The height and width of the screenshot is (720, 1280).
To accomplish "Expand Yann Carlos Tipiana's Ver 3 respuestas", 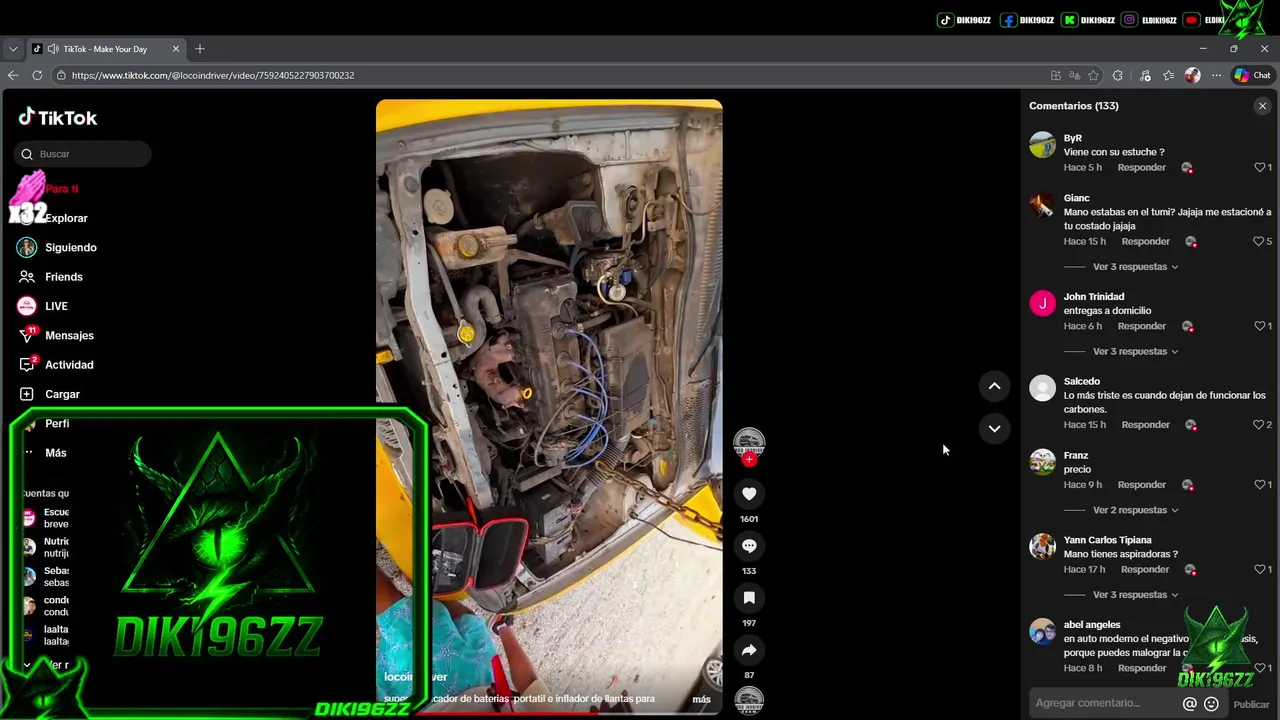I will (1135, 594).
